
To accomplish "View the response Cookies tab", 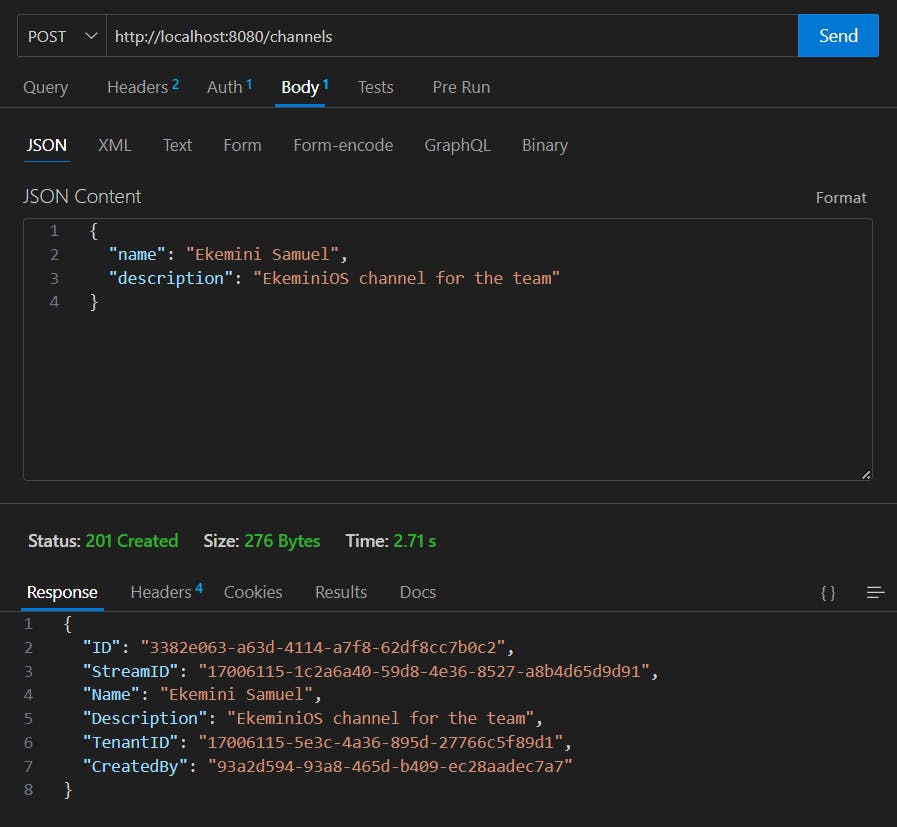I will pos(253,592).
